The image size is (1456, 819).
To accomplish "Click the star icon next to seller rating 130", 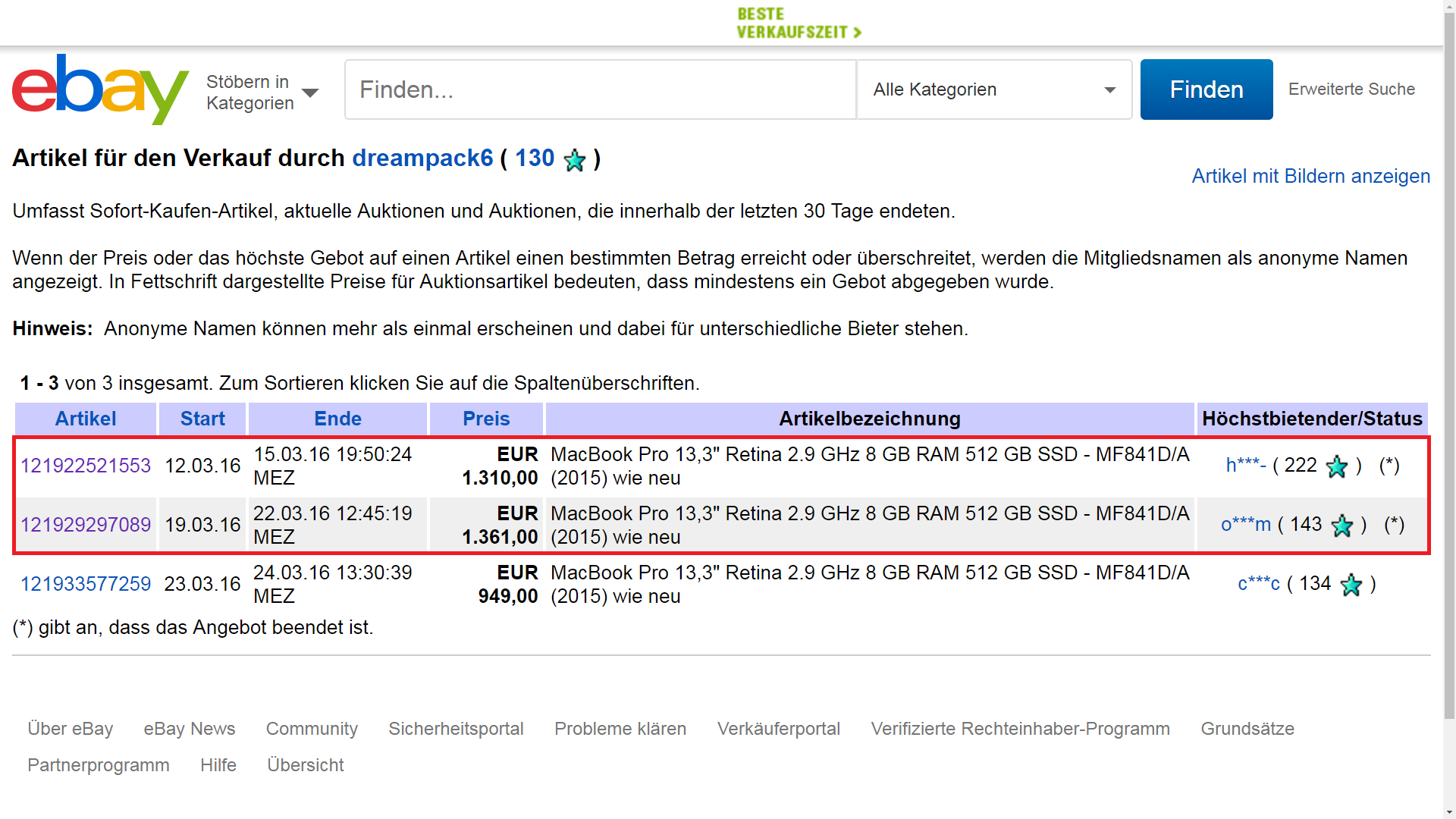I will [x=575, y=160].
